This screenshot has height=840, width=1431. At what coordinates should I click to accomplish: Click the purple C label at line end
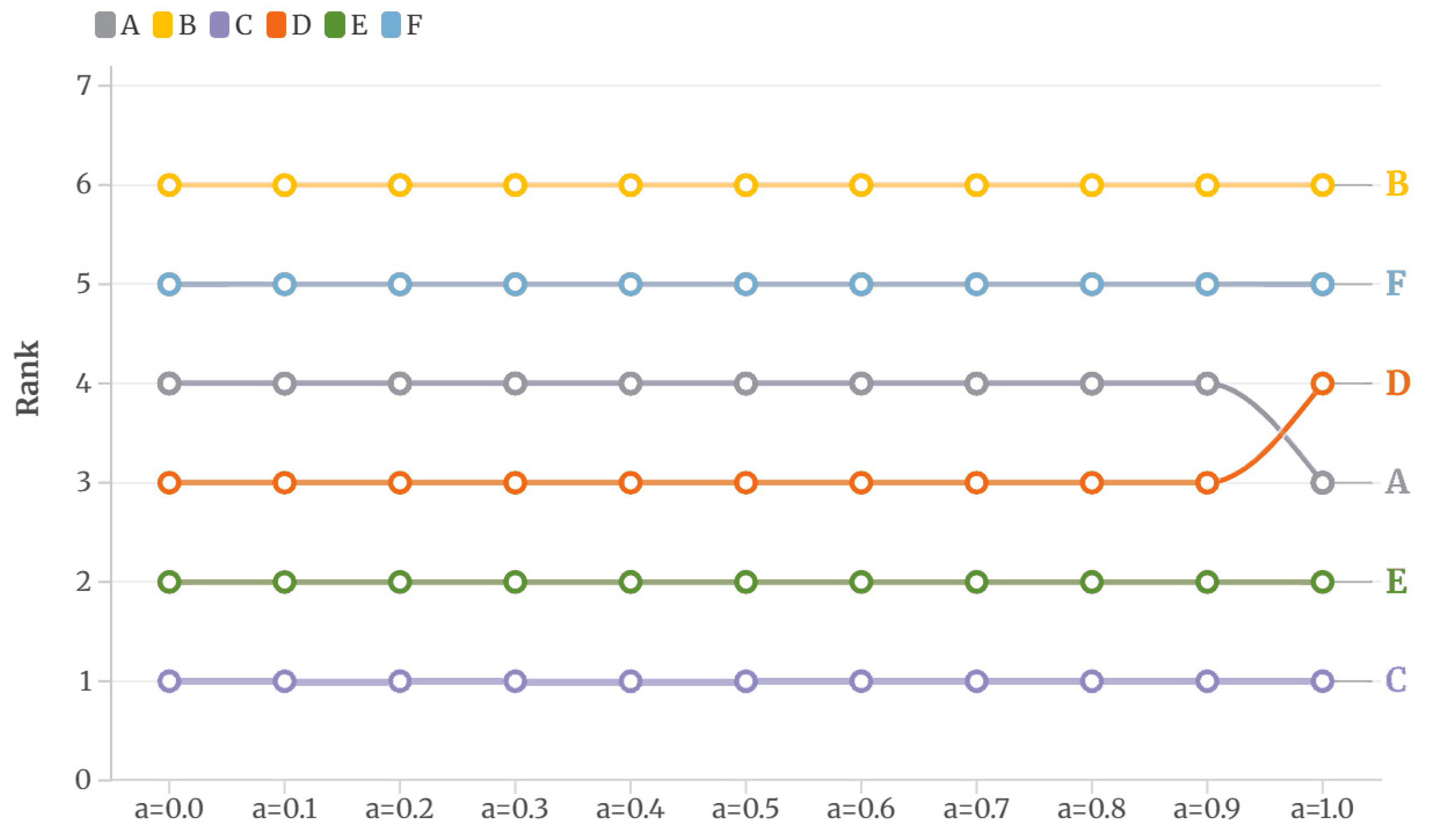point(1397,680)
